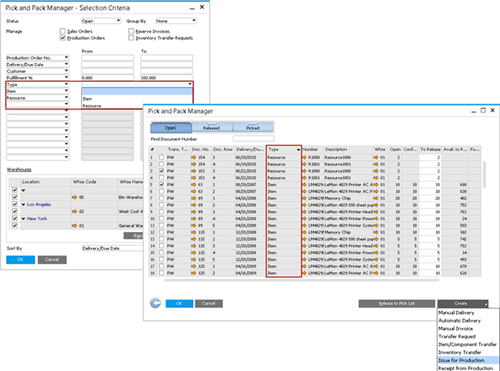The image size is (500, 371).
Task: Open item number link arrow in row 18
Action: (304, 273)
